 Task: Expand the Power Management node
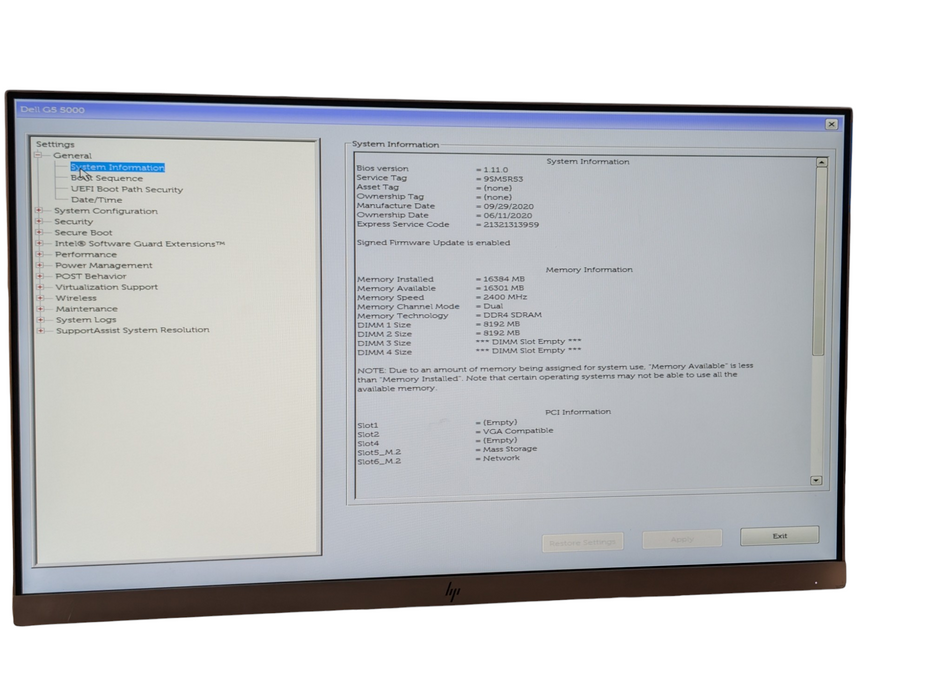(40, 265)
